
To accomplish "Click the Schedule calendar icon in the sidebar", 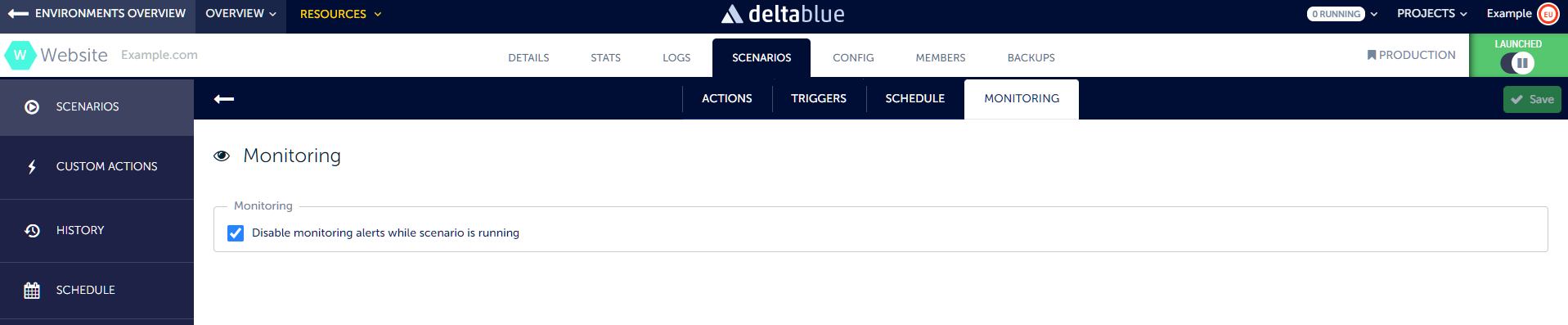I will coord(32,291).
